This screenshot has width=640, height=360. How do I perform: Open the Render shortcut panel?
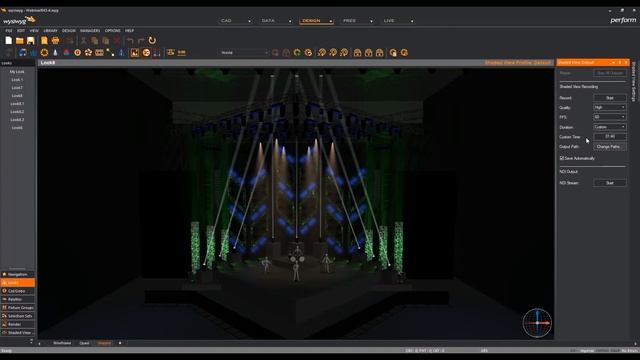point(18,324)
